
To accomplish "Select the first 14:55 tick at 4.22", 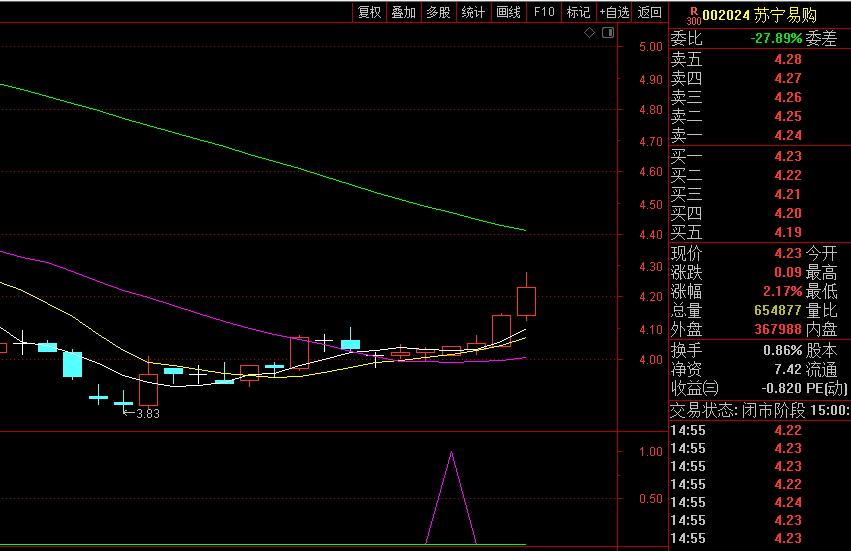I will (x=788, y=430).
